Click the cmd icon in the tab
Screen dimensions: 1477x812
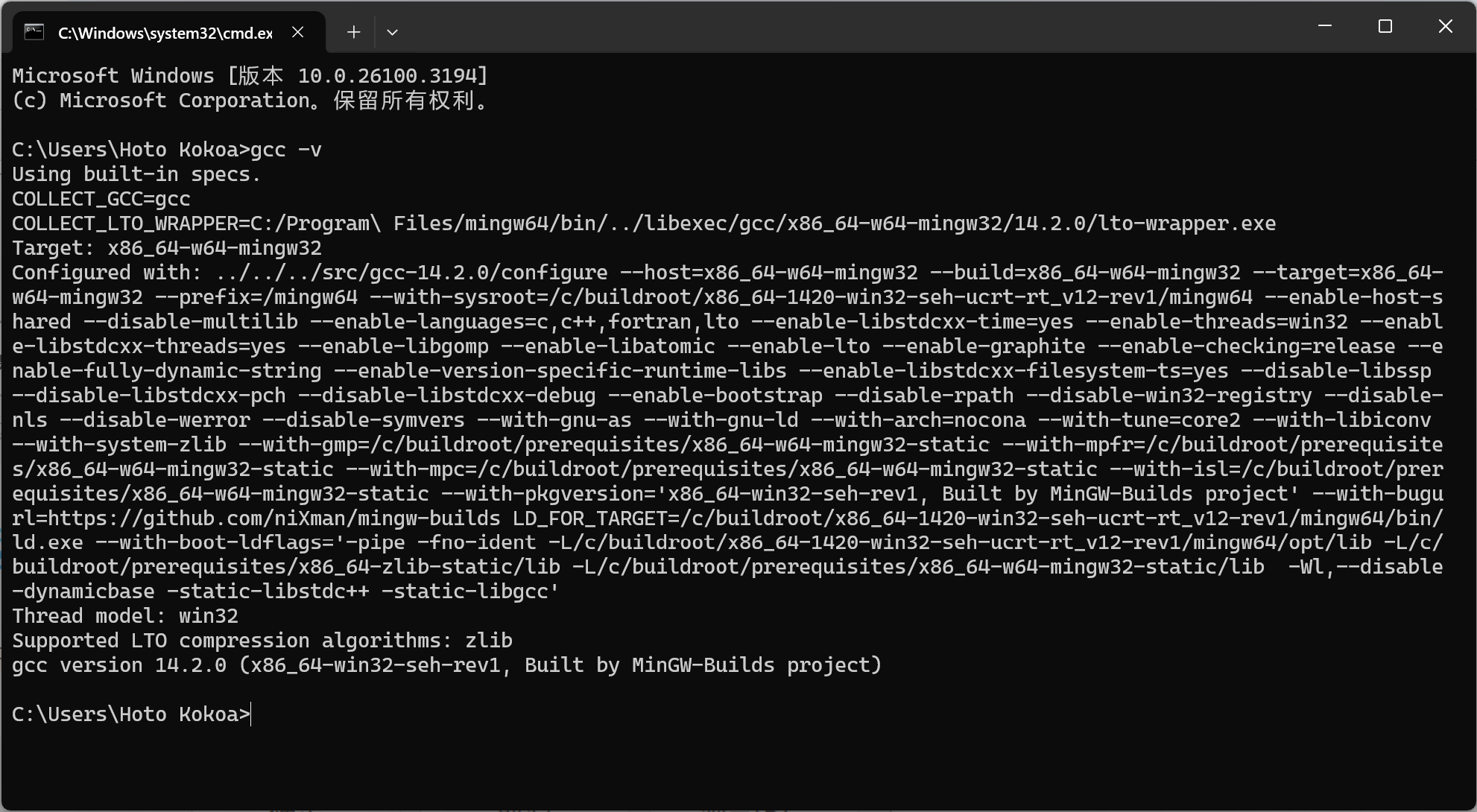coord(34,32)
